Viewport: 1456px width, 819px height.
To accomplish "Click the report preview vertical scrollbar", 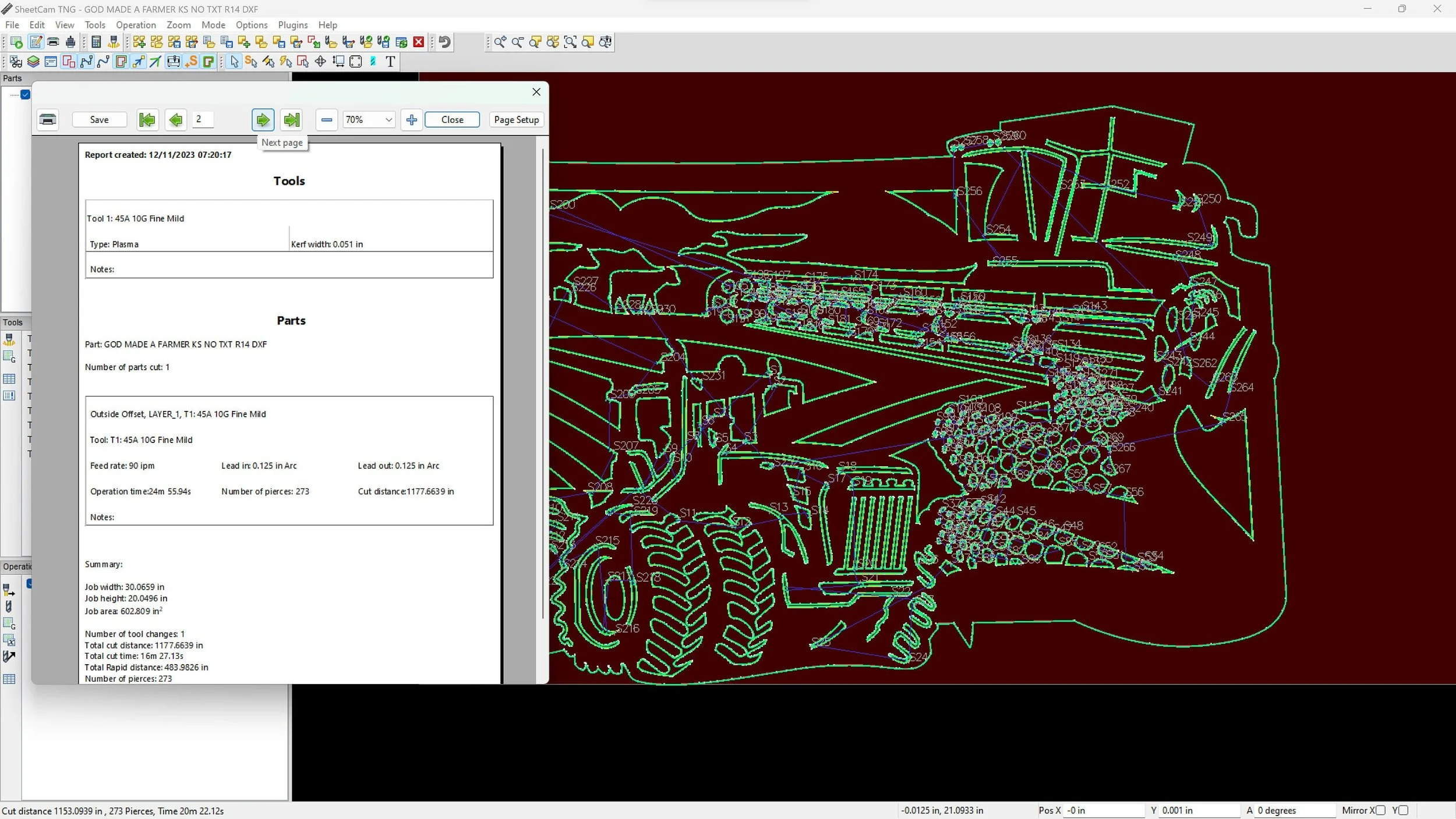I will [x=543, y=383].
